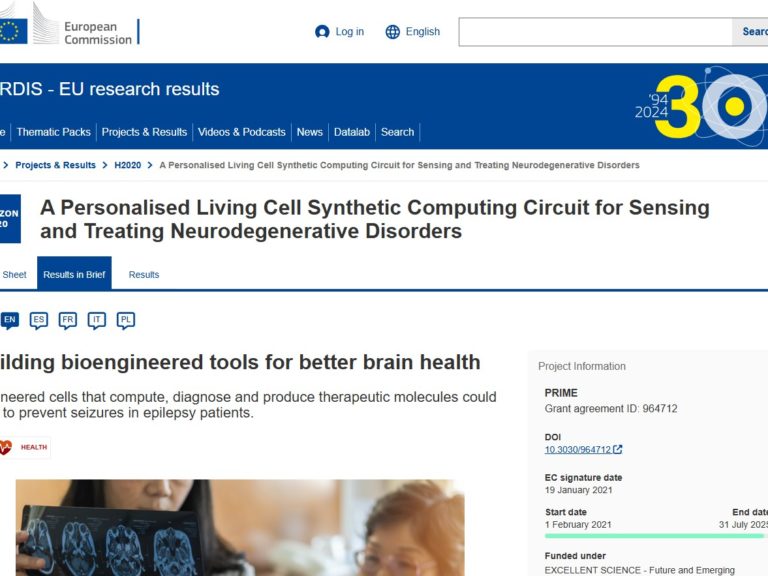Viewport: 768px width, 576px height.
Task: Click the Log in user icon
Action: pos(322,32)
